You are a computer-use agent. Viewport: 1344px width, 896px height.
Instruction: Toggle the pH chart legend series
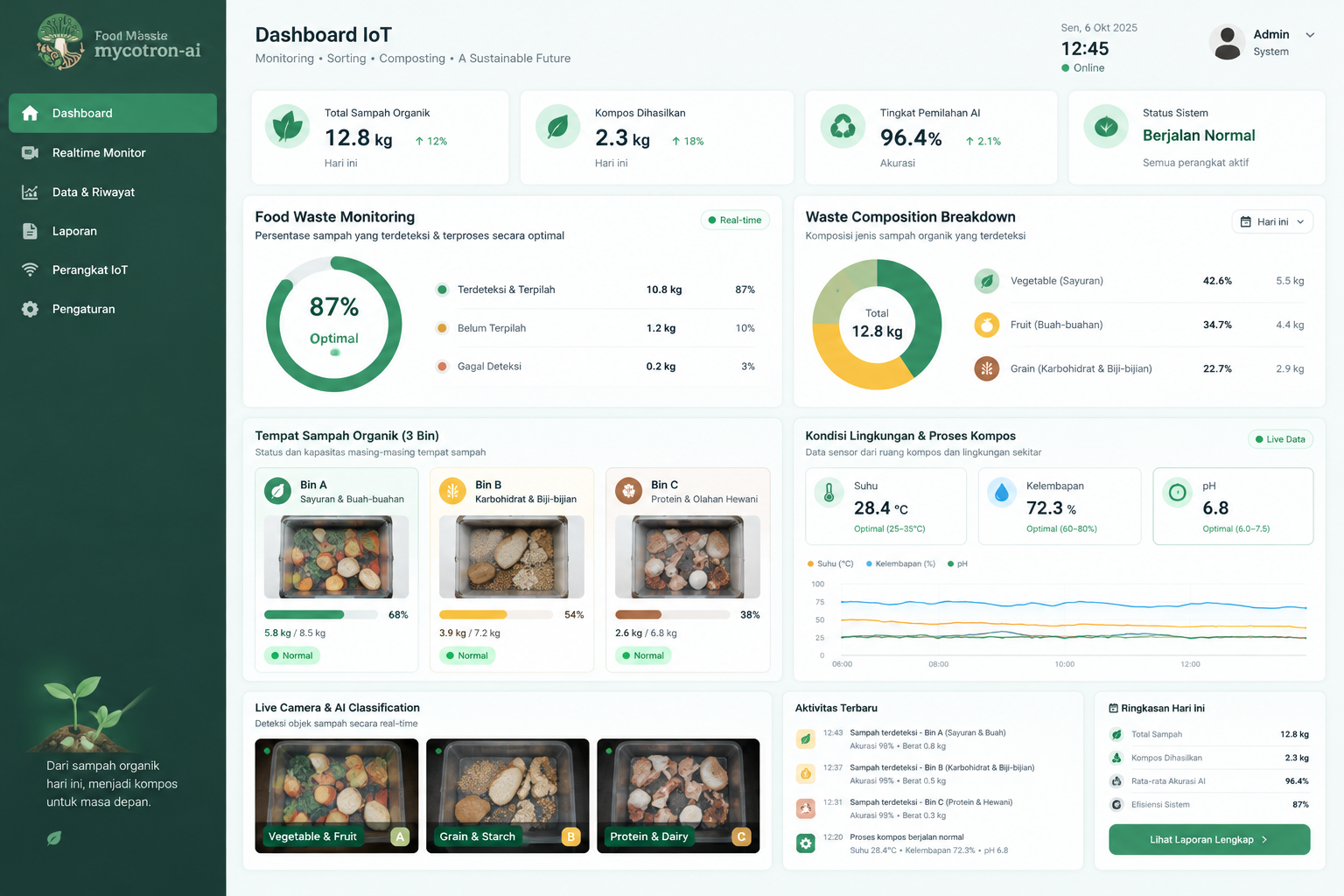click(957, 563)
